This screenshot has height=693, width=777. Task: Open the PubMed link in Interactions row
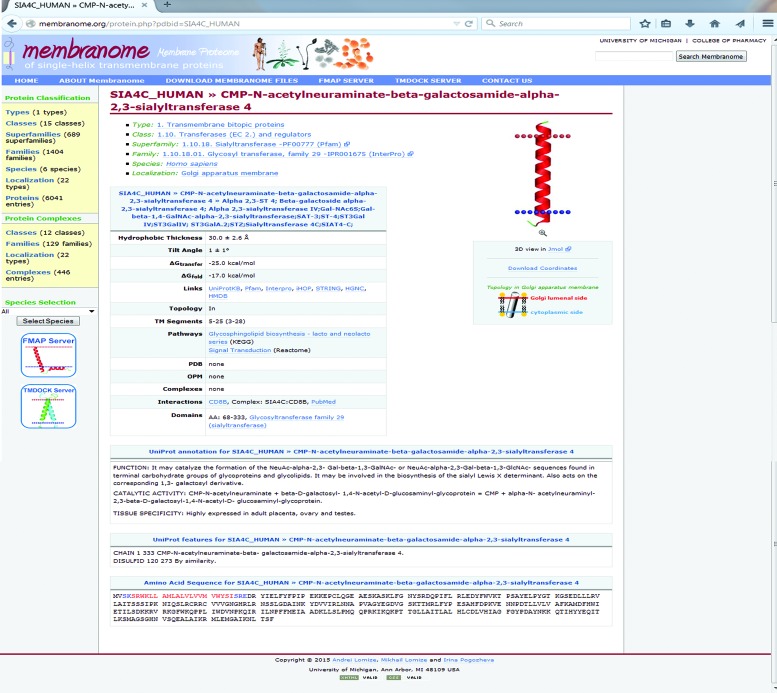pos(324,402)
